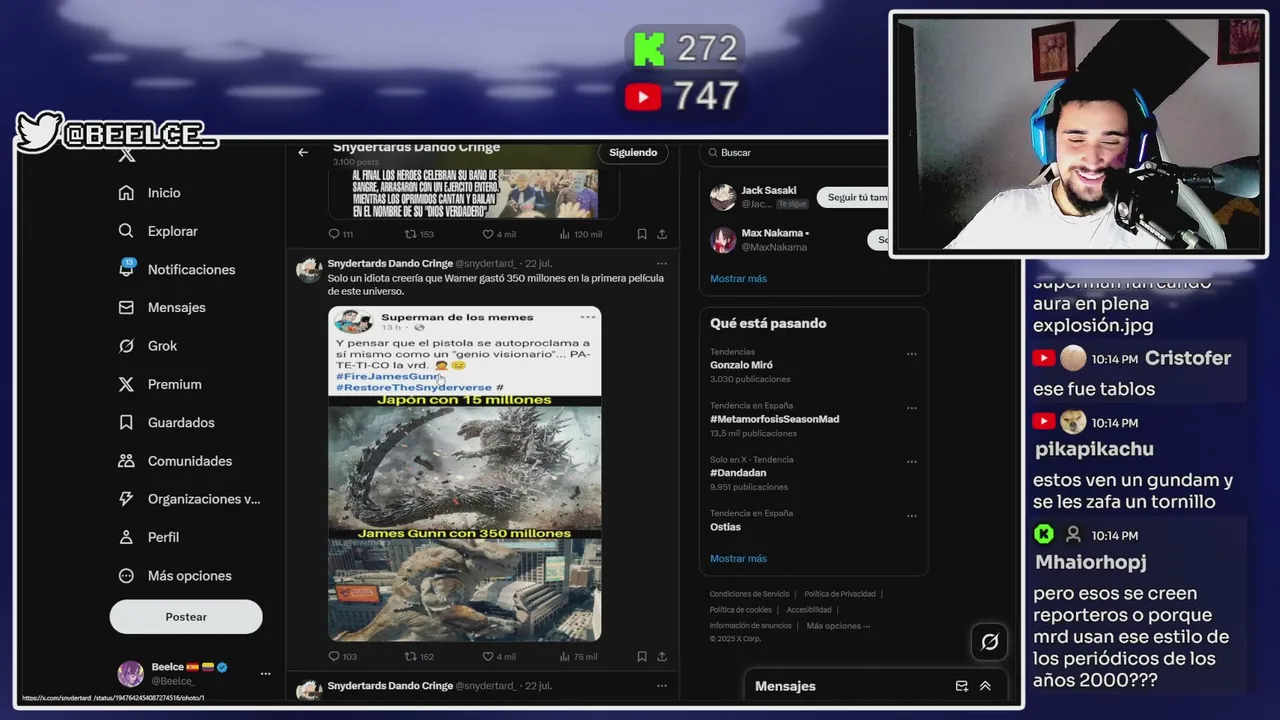This screenshot has width=1280, height=720.
Task: Go back with the arrow icon
Action: coord(303,153)
